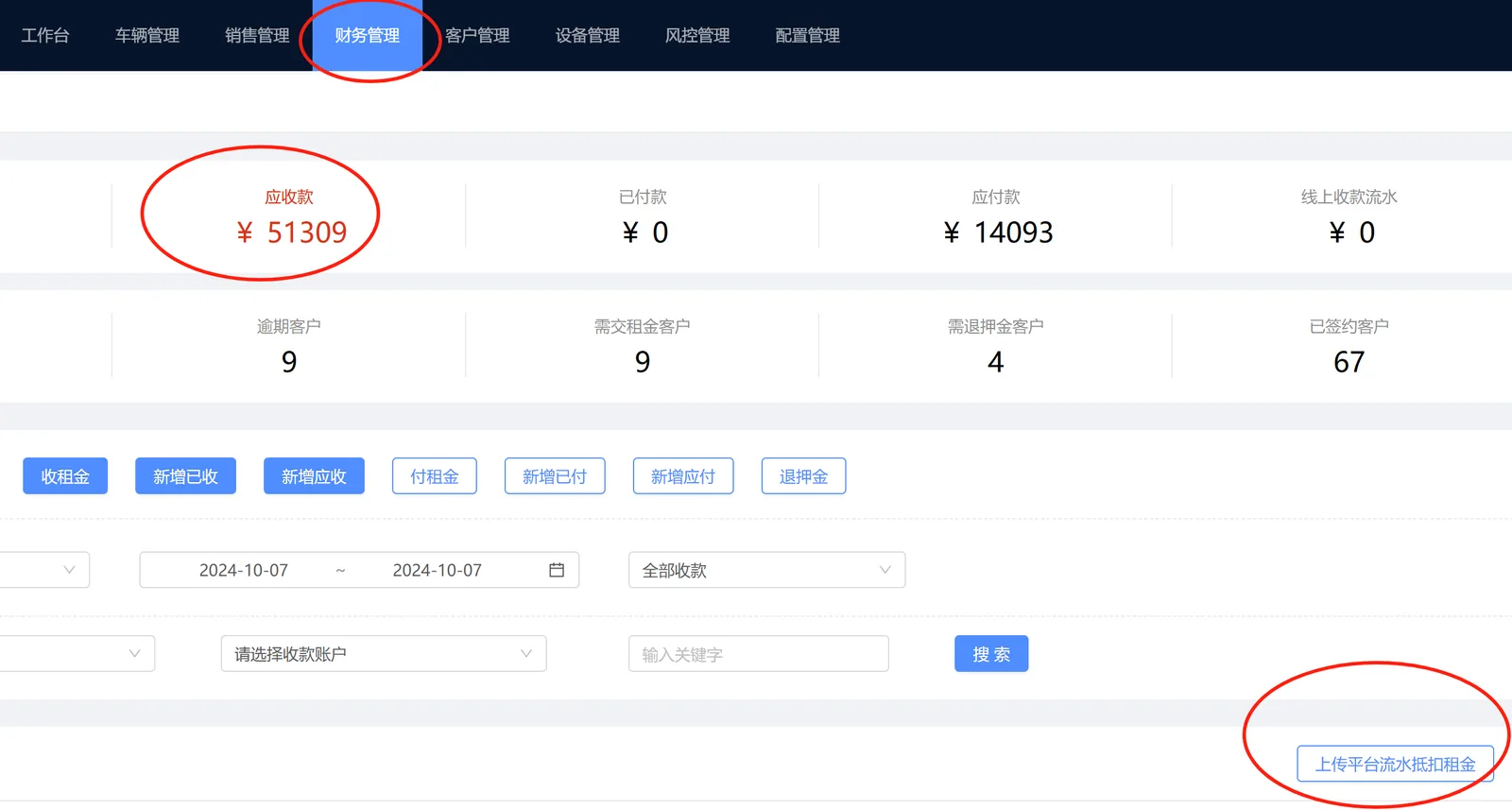Select the 线上收款流水 statistic
Viewport: 1512px width, 810px height.
pyautogui.click(x=1349, y=216)
